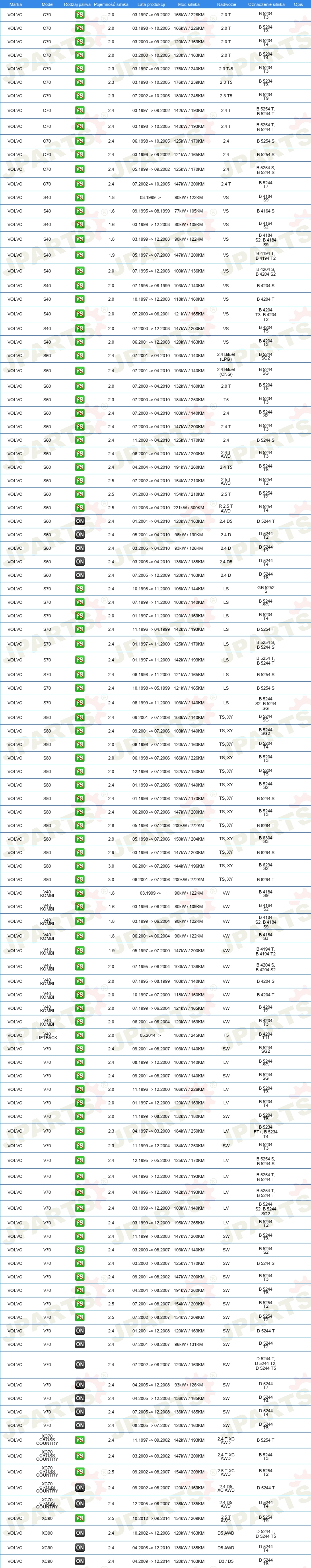Click ON diesel icon in V70 08.2005 -> 07.2007 row
The image size is (311, 1568).
tap(80, 1425)
